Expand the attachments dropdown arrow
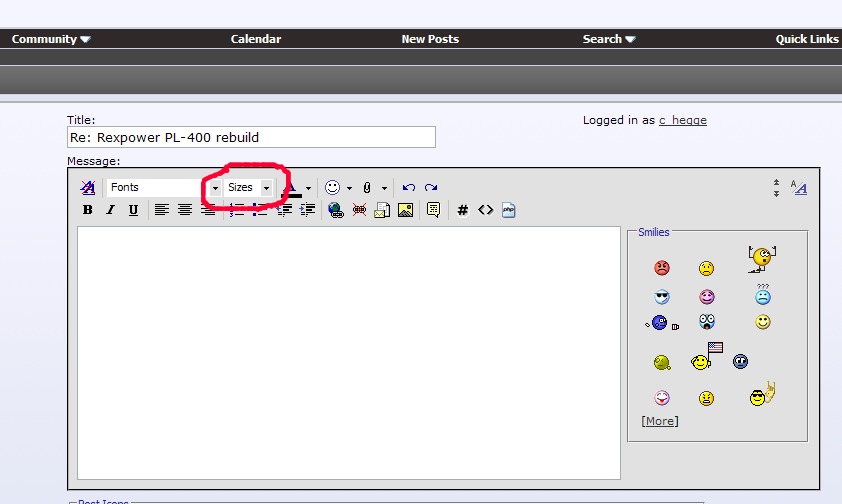Image resolution: width=842 pixels, height=504 pixels. 384,188
